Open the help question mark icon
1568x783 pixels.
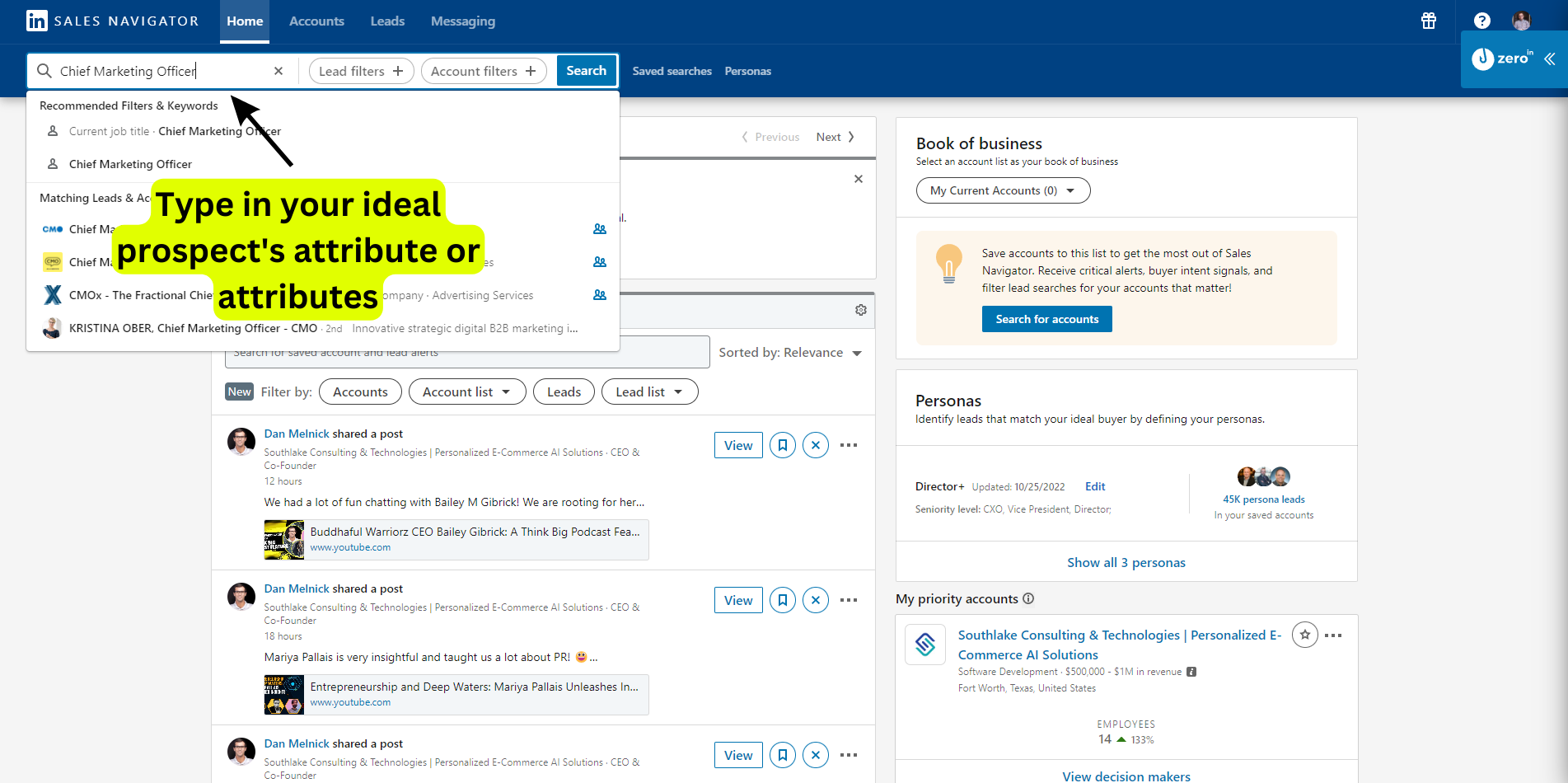click(x=1481, y=21)
